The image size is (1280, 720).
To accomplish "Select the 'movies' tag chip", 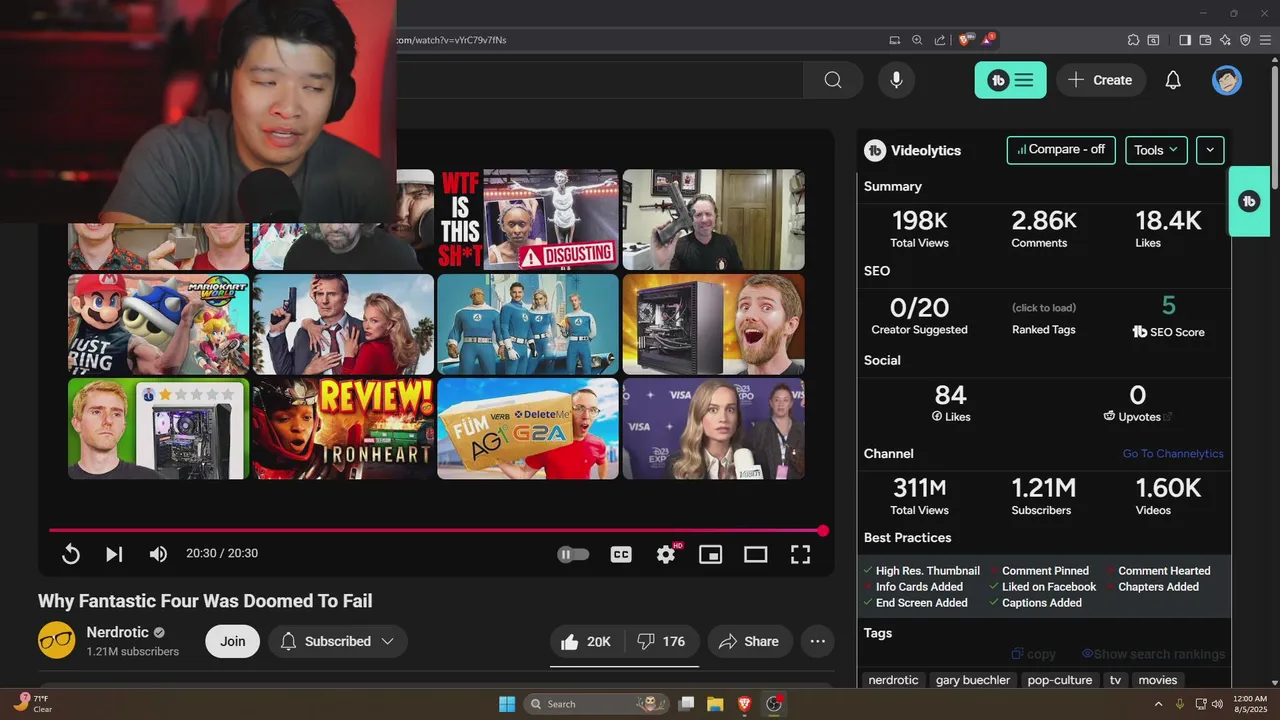I will (x=1157, y=680).
